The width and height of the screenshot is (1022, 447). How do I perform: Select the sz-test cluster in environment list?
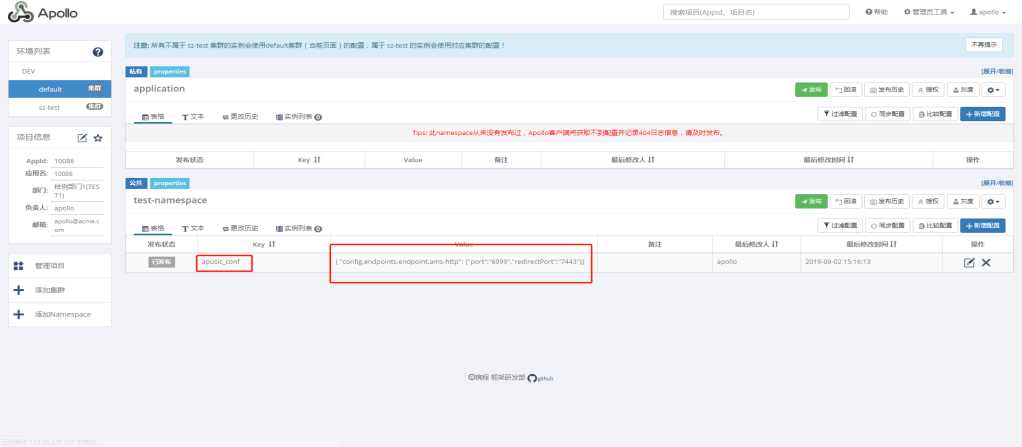[50, 106]
